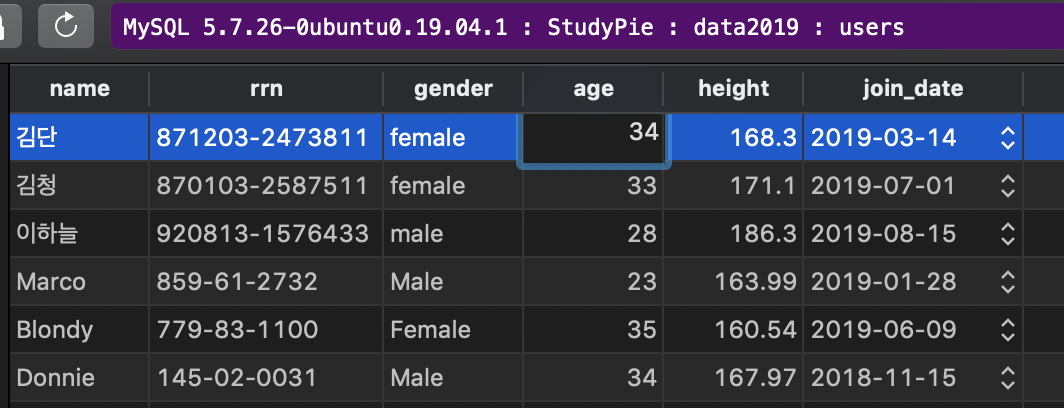Click the refresh table icon

[67, 26]
